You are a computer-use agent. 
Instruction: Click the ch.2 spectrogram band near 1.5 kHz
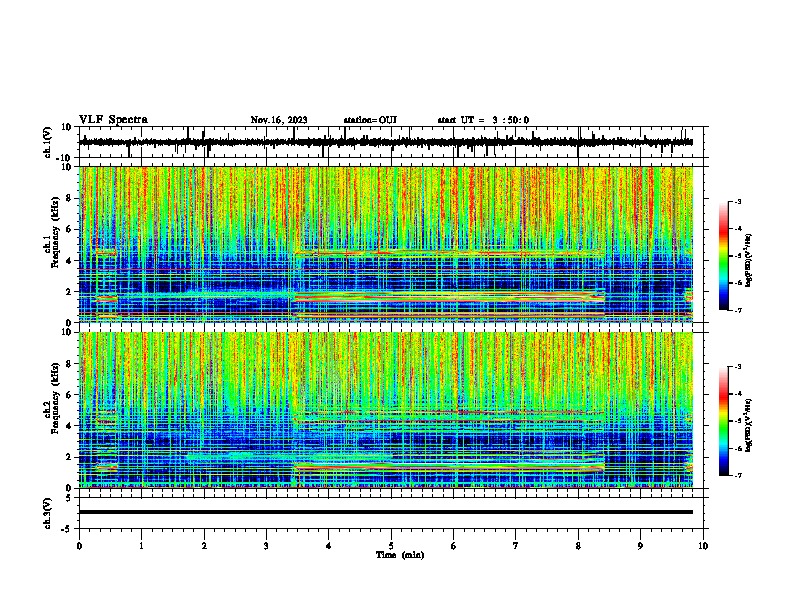pyautogui.click(x=450, y=466)
